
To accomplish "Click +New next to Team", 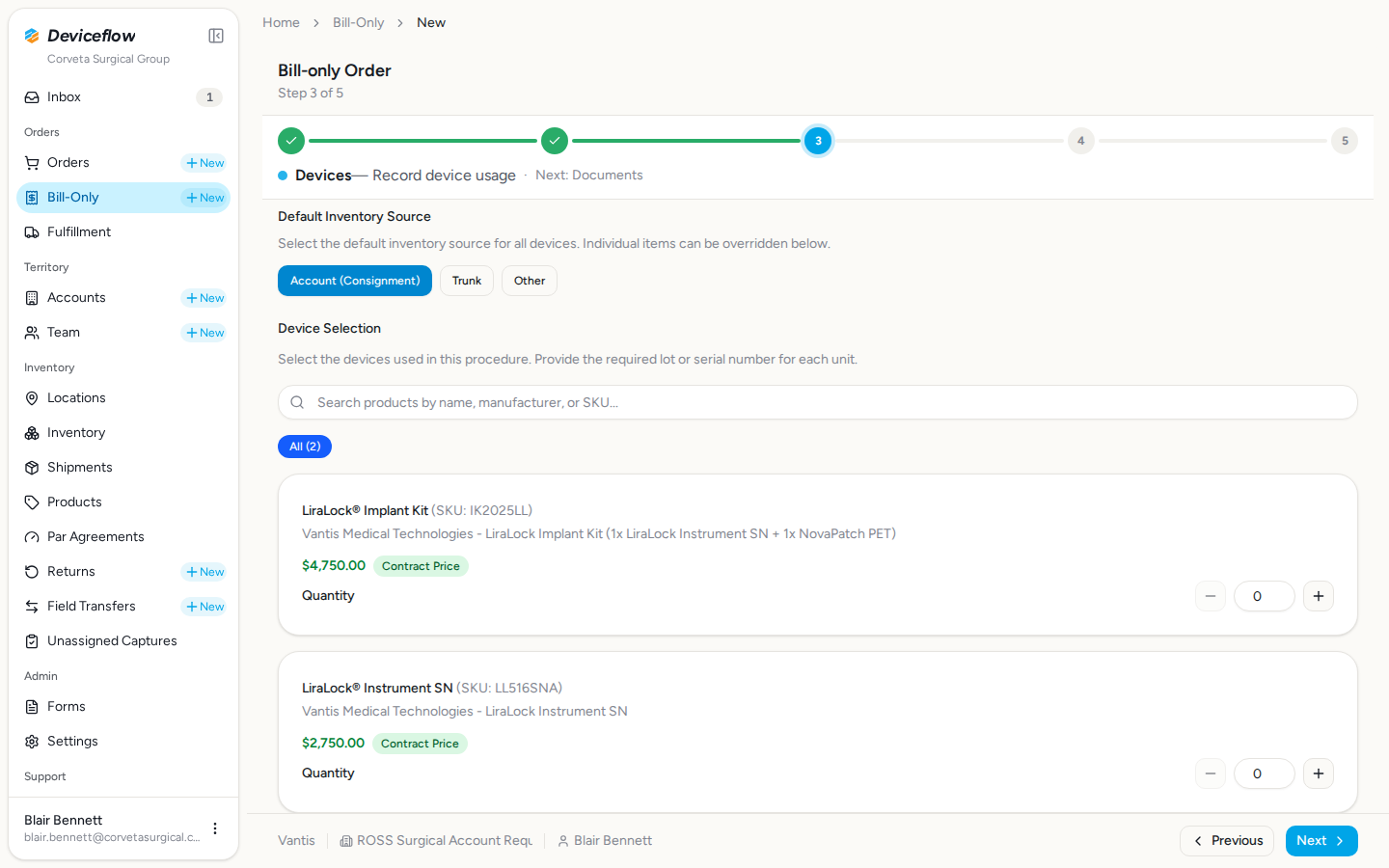I will [204, 333].
